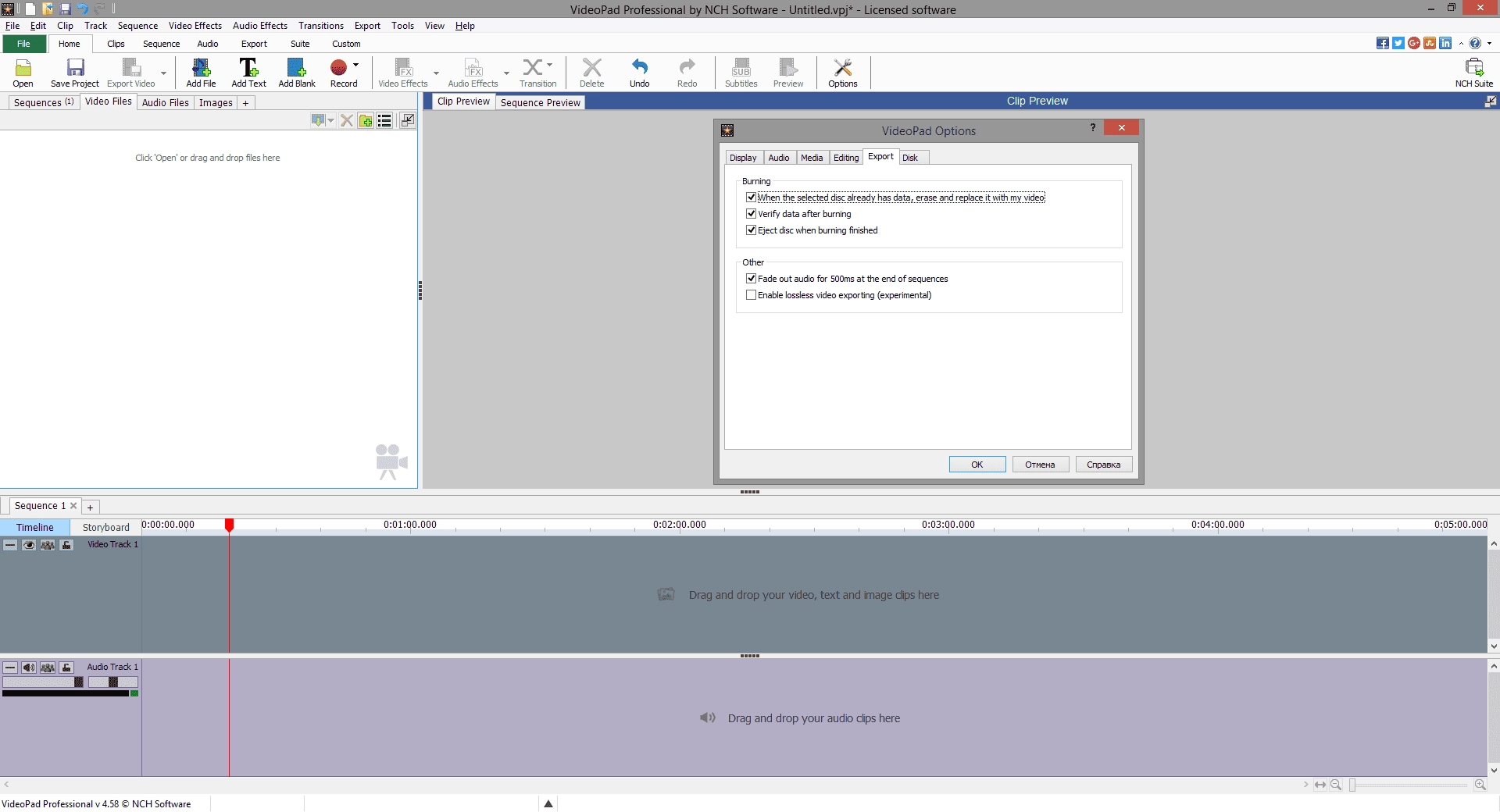Screen dimensions: 1500x812
Task: Click the Undo arrow icon
Action: pyautogui.click(x=640, y=67)
